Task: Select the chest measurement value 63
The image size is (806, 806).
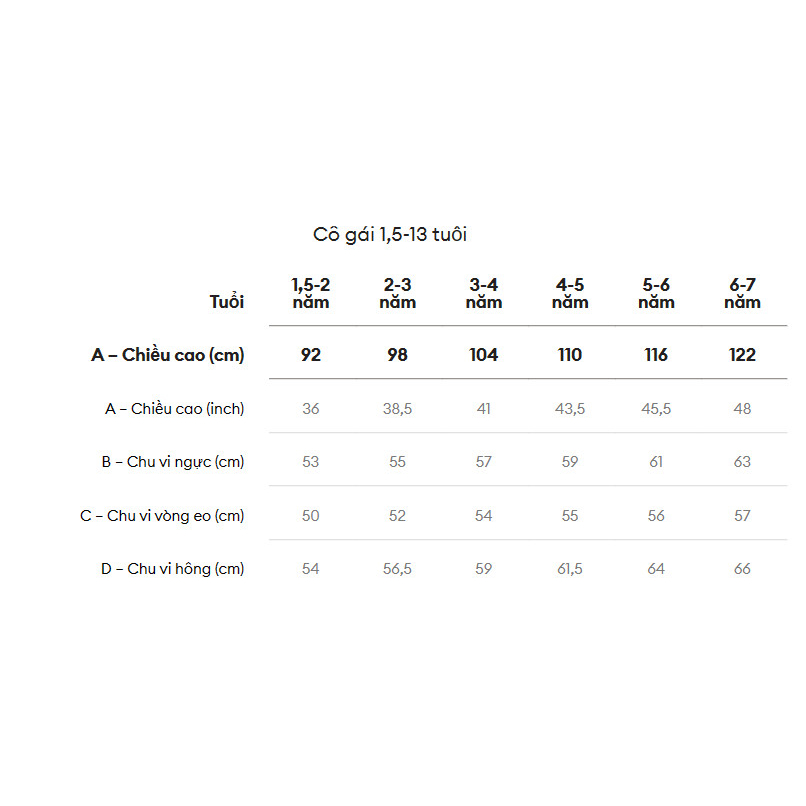Action: pyautogui.click(x=742, y=462)
